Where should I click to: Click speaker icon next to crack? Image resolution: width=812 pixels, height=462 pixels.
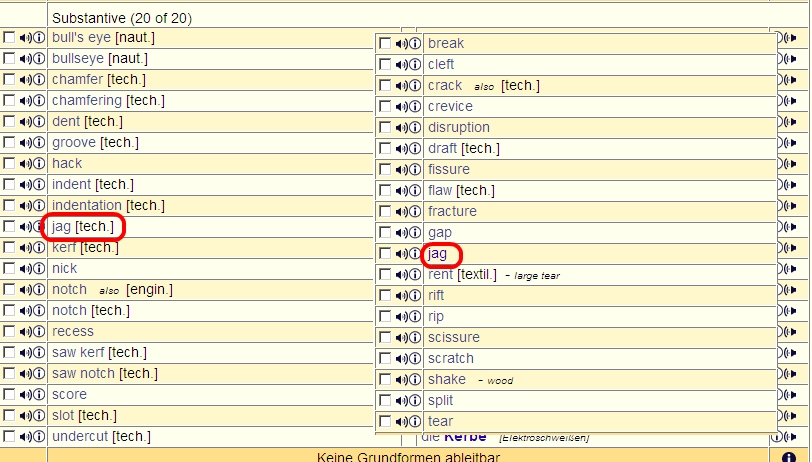point(401,85)
